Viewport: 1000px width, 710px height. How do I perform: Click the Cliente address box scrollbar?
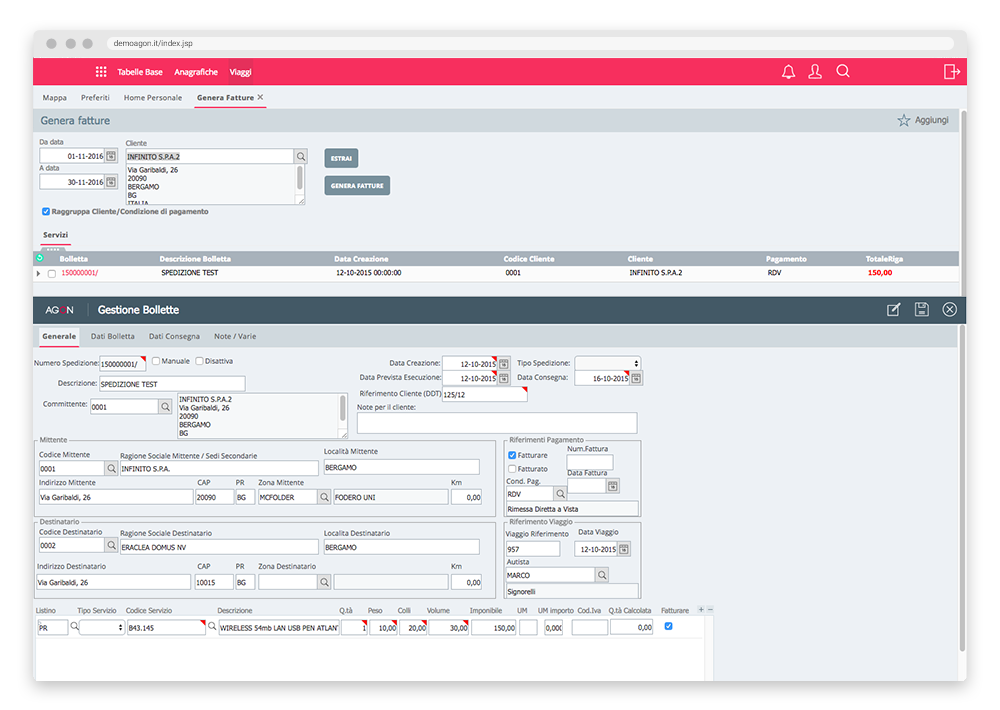pos(300,178)
